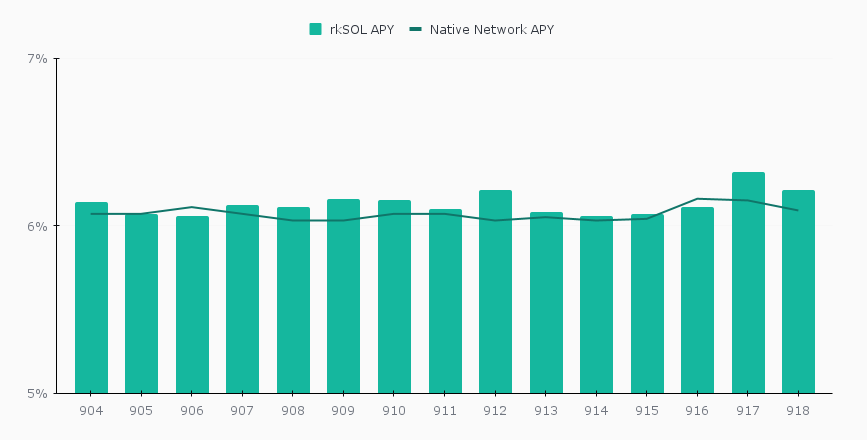The width and height of the screenshot is (867, 440).
Task: Toggle the Native Network APY legend entry
Action: pos(491,30)
